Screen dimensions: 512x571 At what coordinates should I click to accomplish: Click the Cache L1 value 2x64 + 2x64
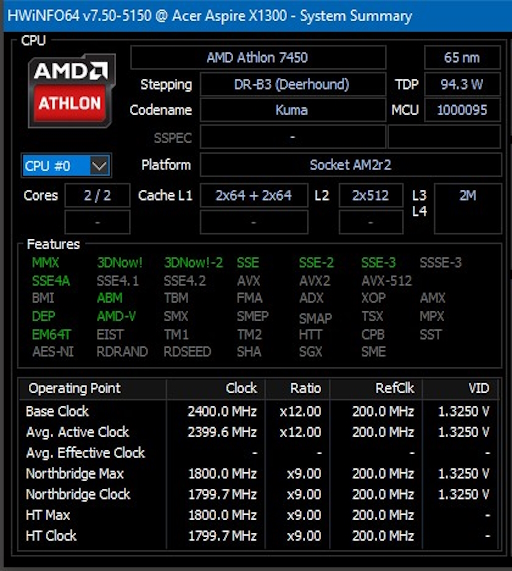254,196
